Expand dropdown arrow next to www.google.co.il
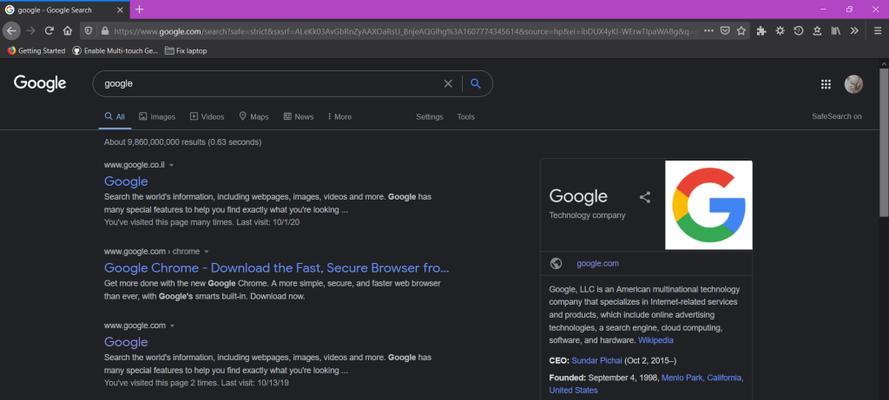The image size is (889, 400). pyautogui.click(x=171, y=165)
